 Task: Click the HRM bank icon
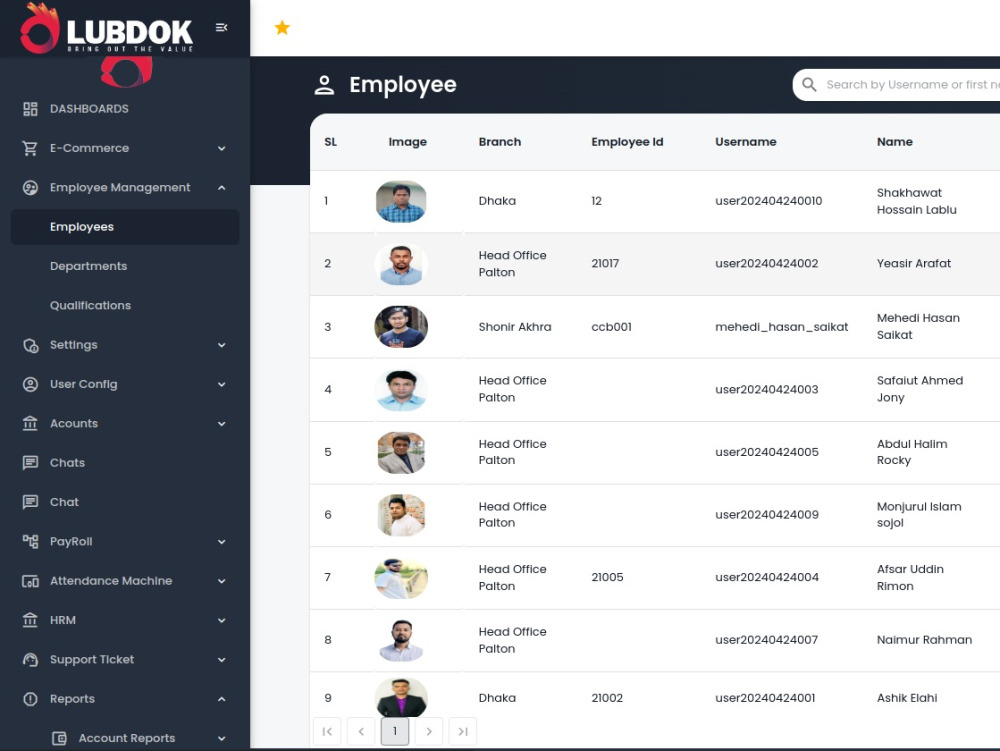[x=30, y=620]
